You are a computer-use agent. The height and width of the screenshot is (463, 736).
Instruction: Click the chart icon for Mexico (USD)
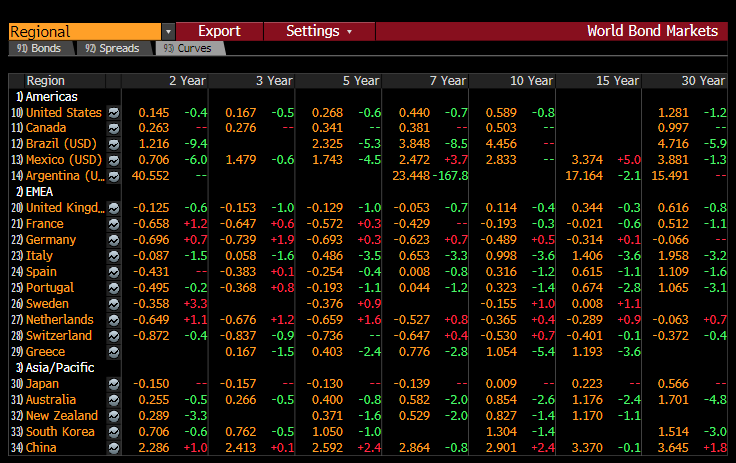114,160
